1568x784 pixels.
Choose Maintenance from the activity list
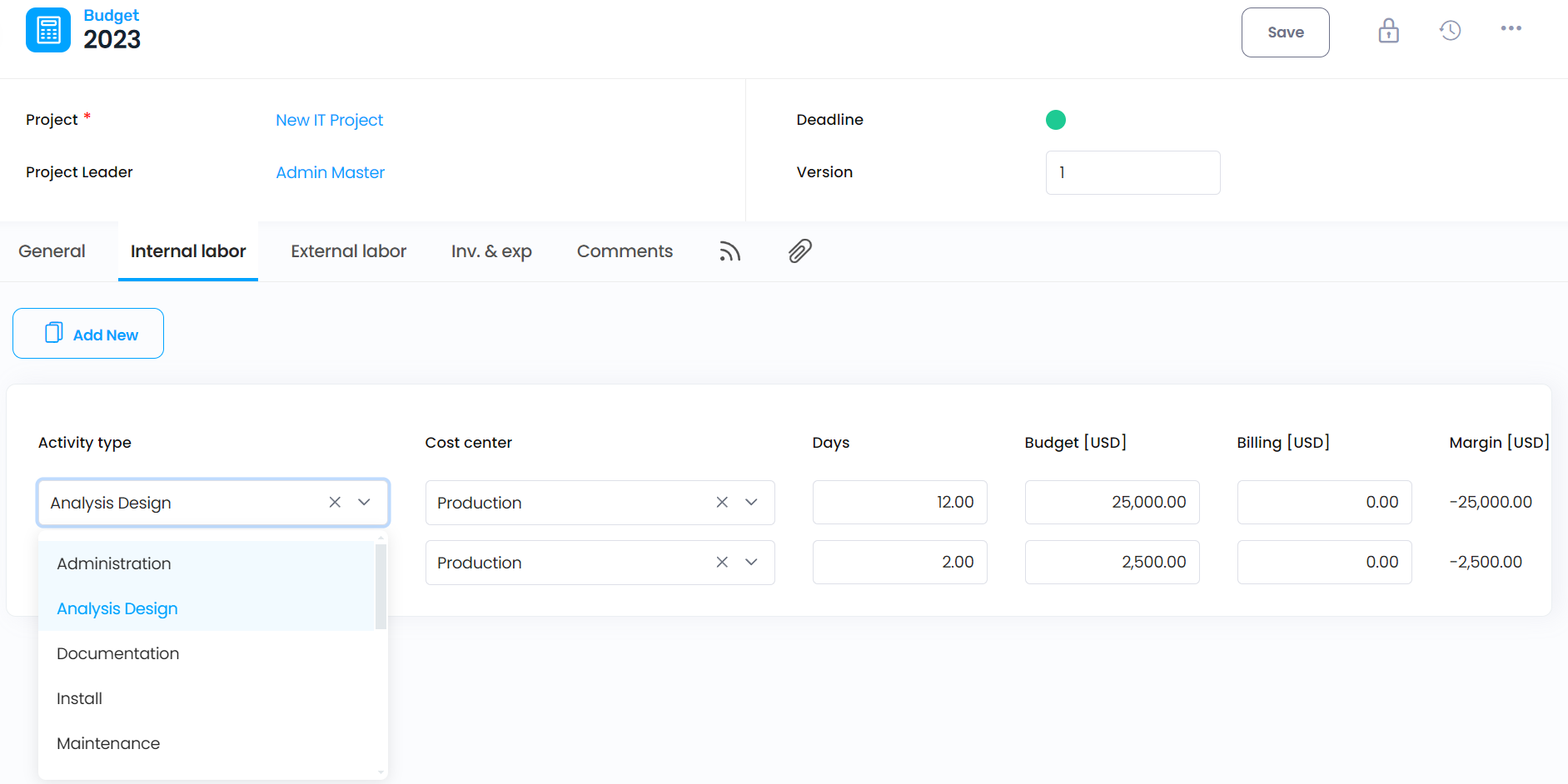207,743
